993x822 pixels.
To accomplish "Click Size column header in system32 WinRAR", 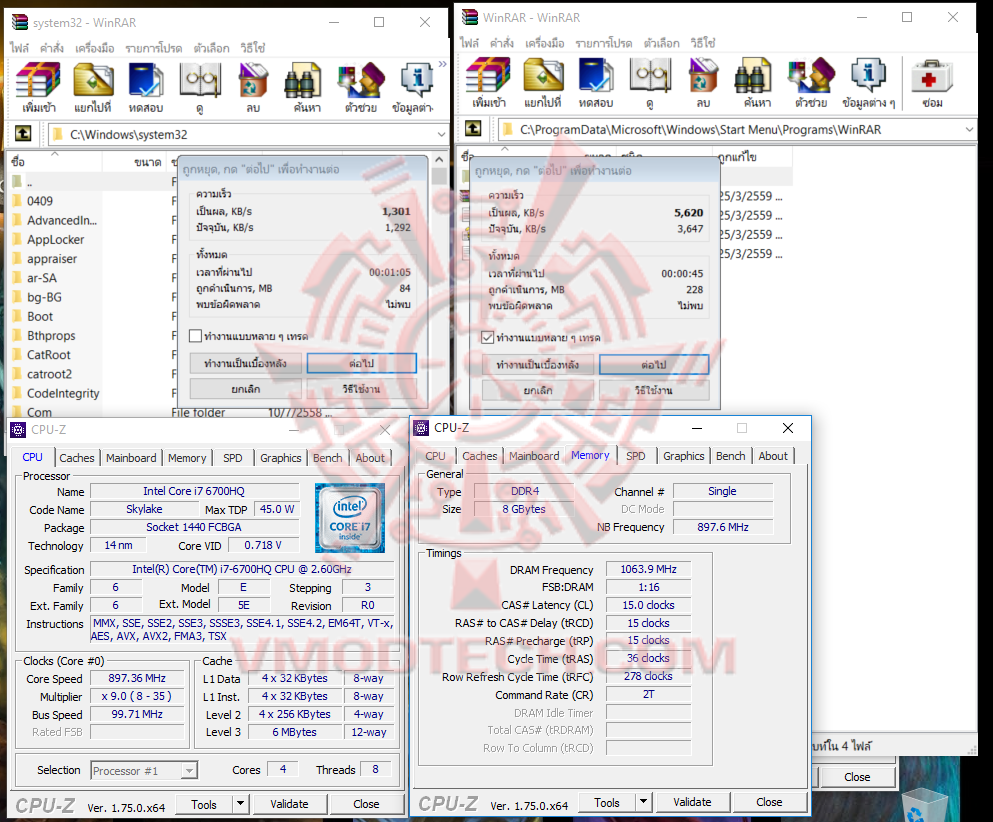I will point(134,161).
